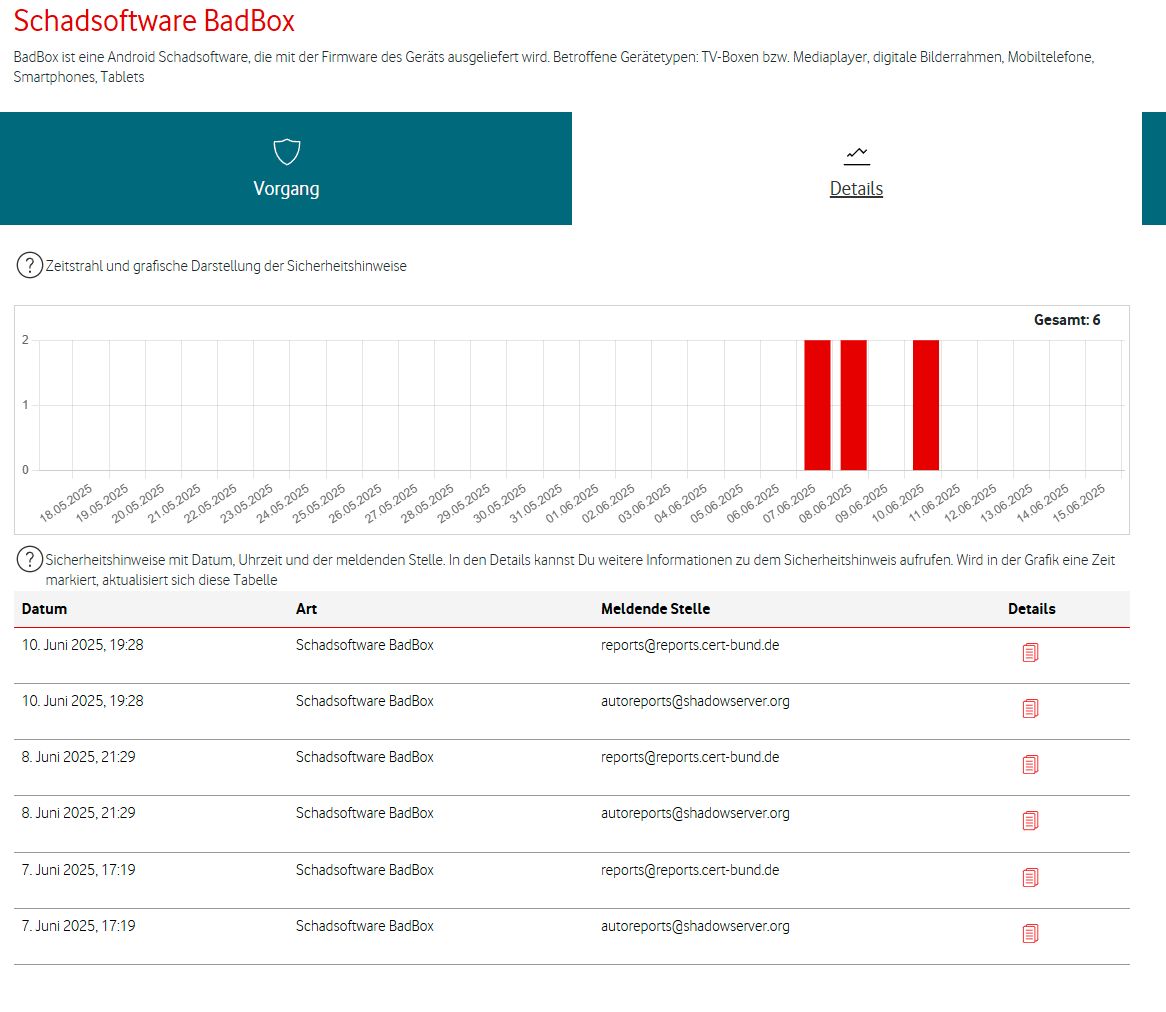Select the red bar for 08.06.2025

(854, 405)
